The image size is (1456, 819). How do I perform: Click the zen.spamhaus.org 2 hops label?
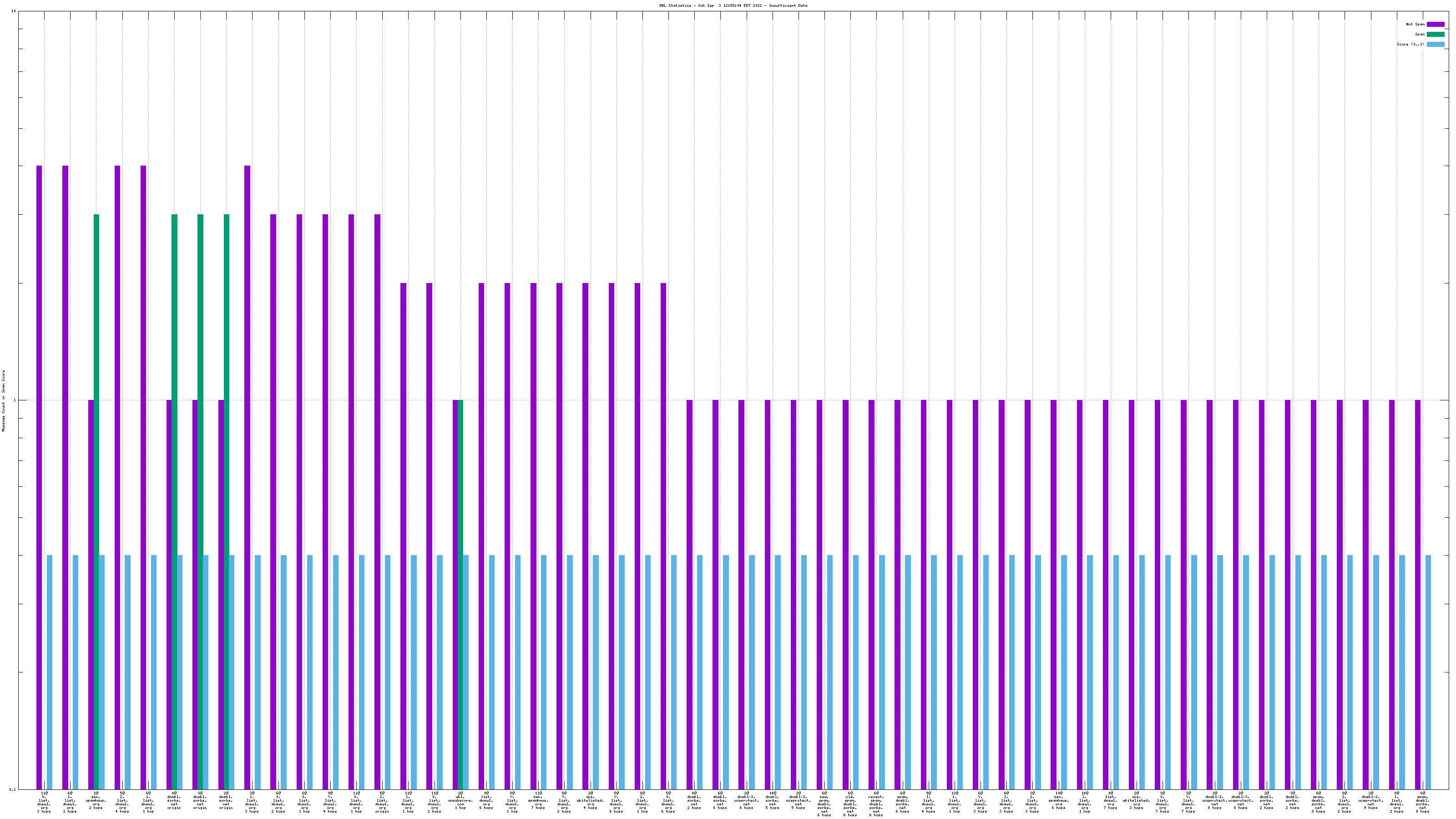tap(96, 801)
